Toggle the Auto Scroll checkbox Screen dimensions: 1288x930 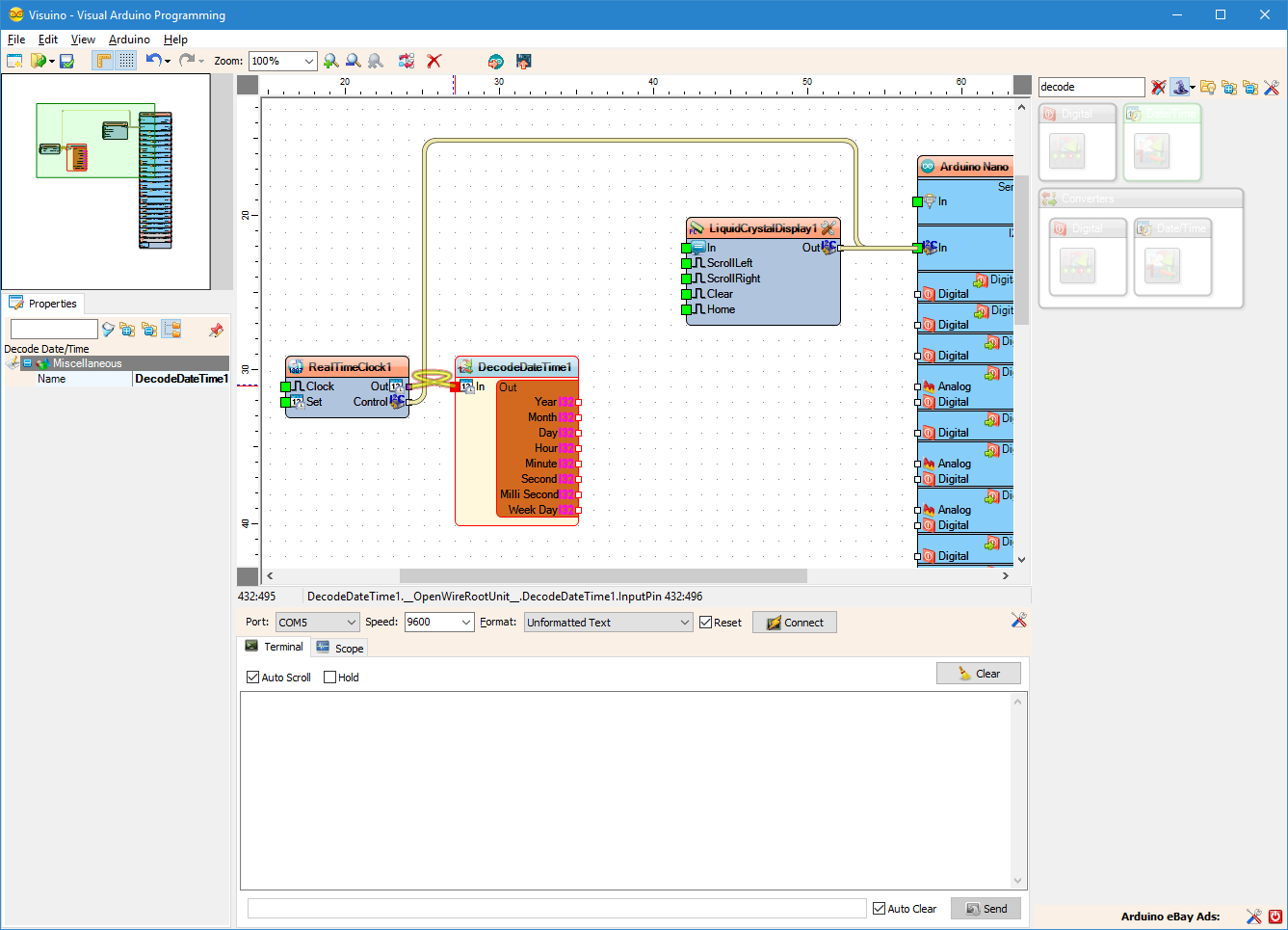pos(253,678)
